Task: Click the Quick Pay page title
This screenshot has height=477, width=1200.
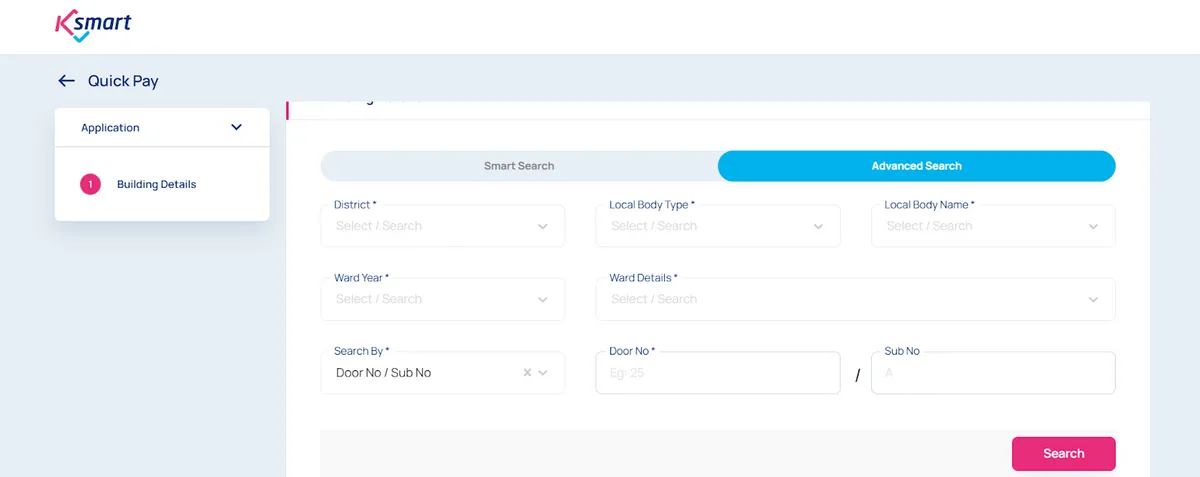Action: pos(123,81)
